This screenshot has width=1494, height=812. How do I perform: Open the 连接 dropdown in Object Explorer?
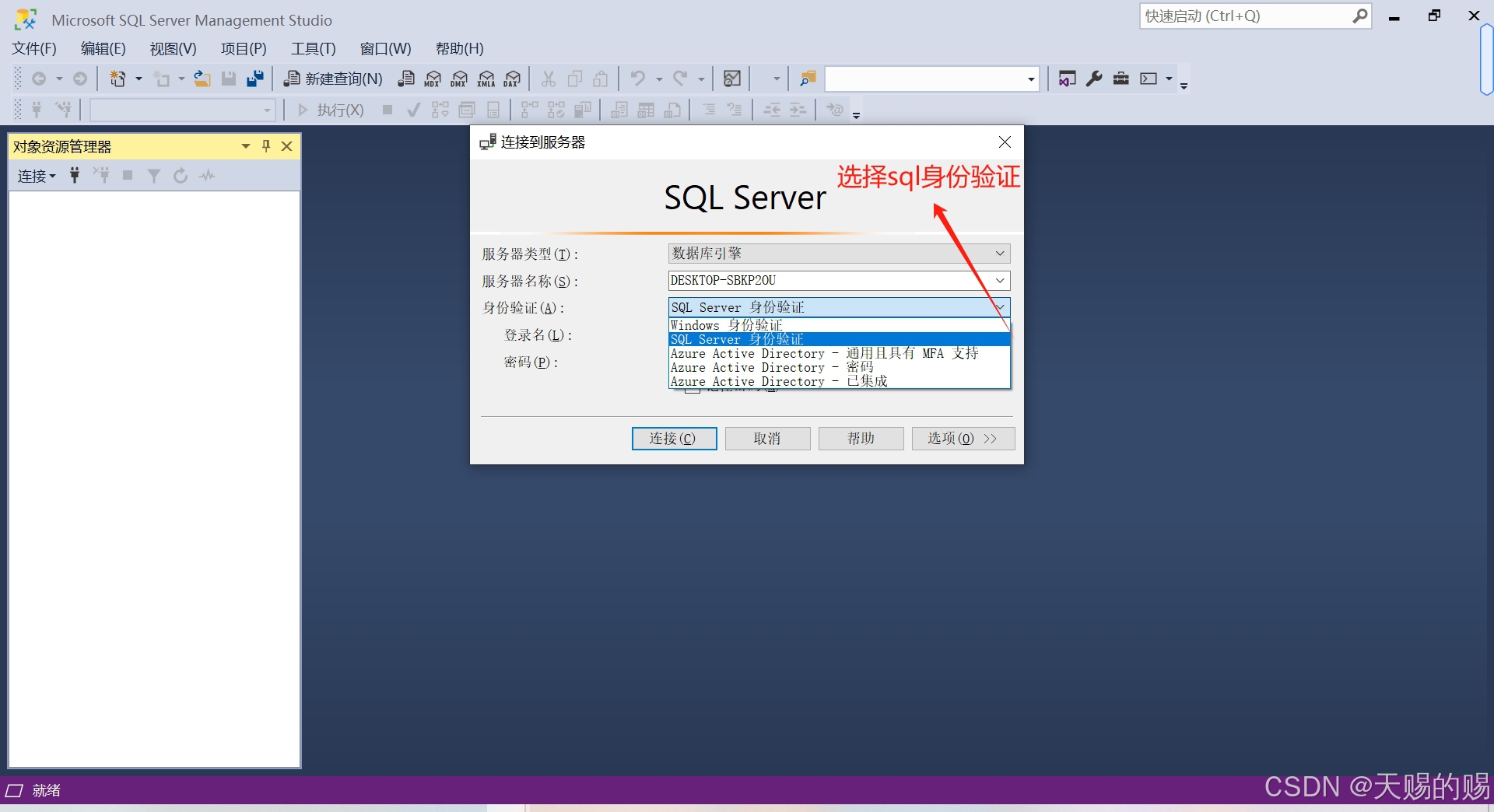(37, 176)
